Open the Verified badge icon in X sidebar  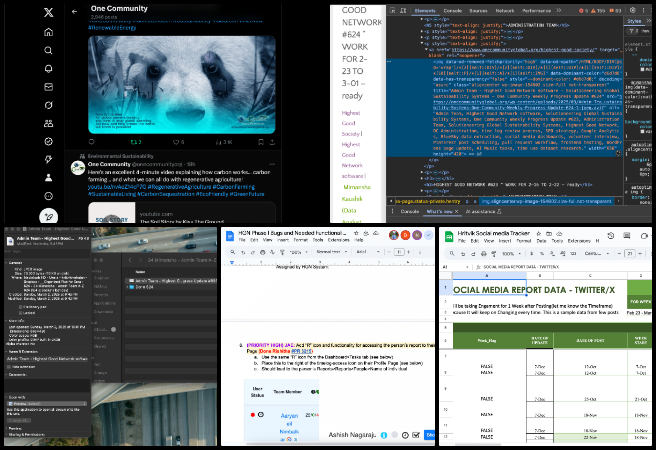tap(49, 141)
